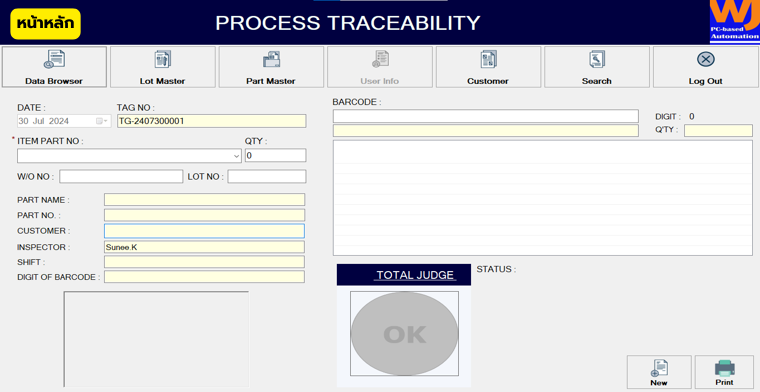Screen dimensions: 760x392
Task: Open the Lot Master icon
Action: 162,59
